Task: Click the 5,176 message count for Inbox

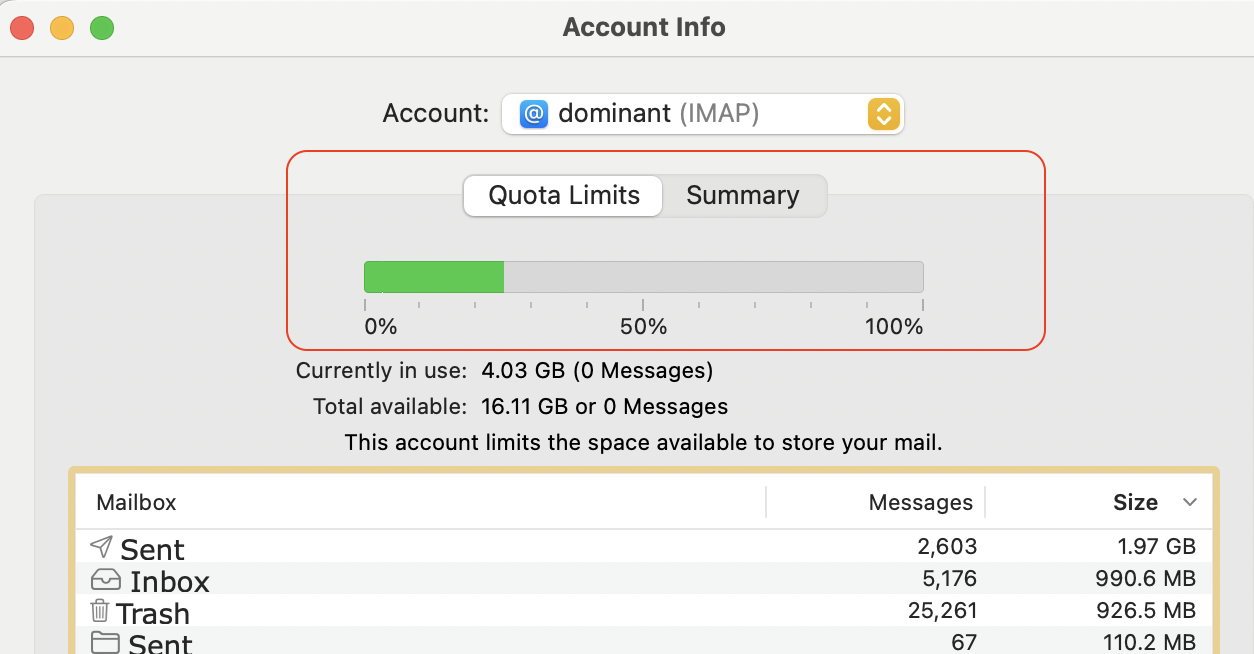Action: 950,579
